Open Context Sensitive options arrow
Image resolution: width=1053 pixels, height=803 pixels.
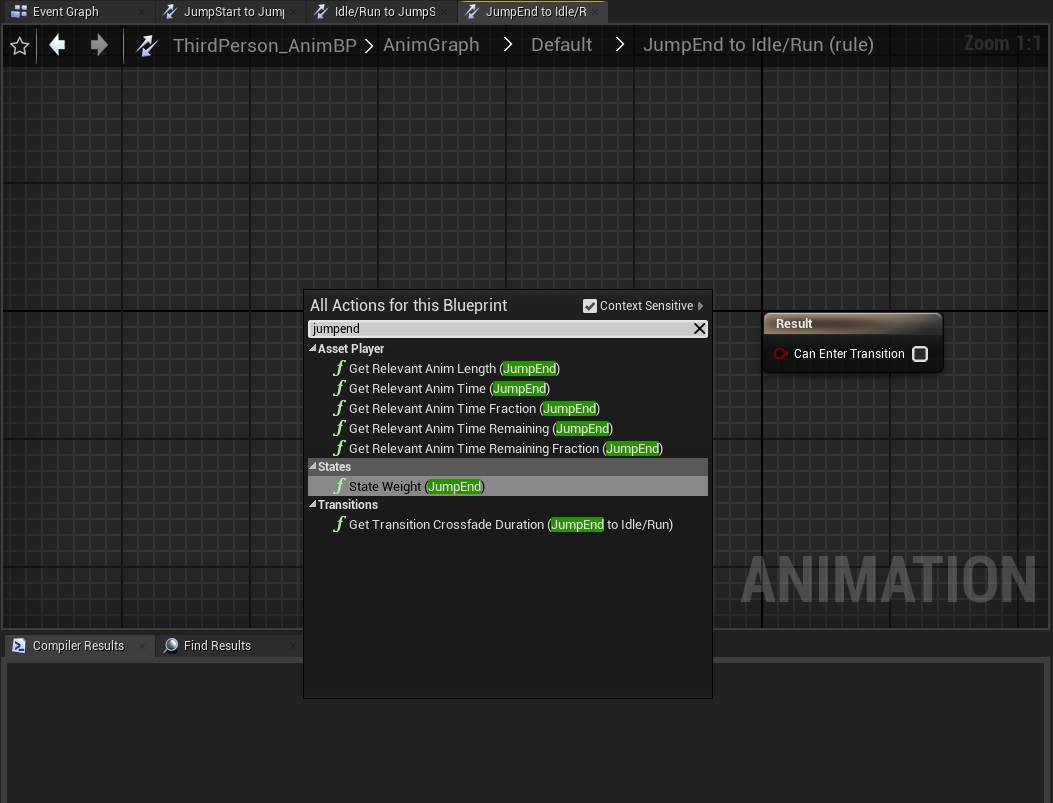point(700,306)
